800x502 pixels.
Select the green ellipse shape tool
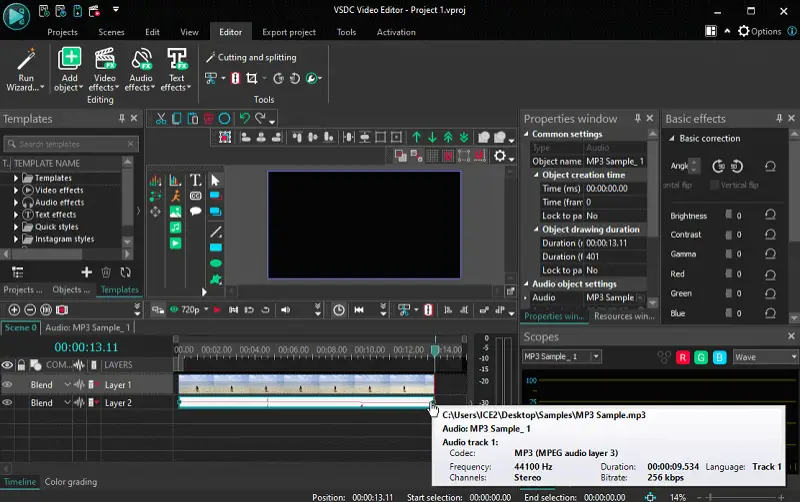(216, 263)
